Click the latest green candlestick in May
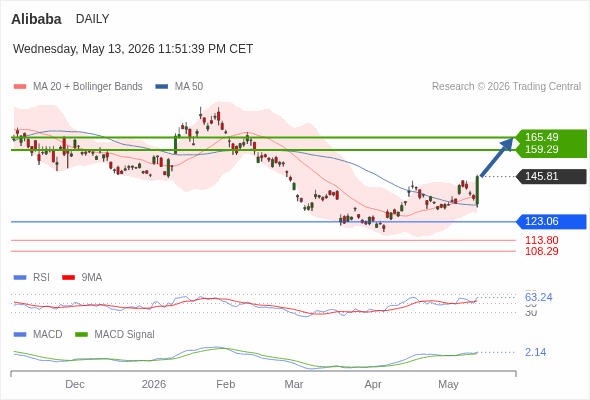Image resolution: width=590 pixels, height=400 pixels. pyautogui.click(x=477, y=191)
